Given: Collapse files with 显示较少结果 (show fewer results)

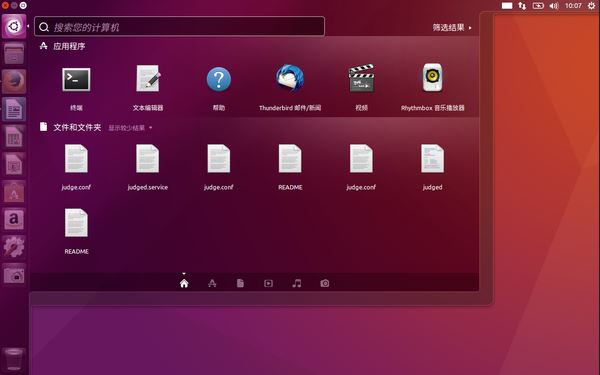Looking at the screenshot, I should coord(130,128).
